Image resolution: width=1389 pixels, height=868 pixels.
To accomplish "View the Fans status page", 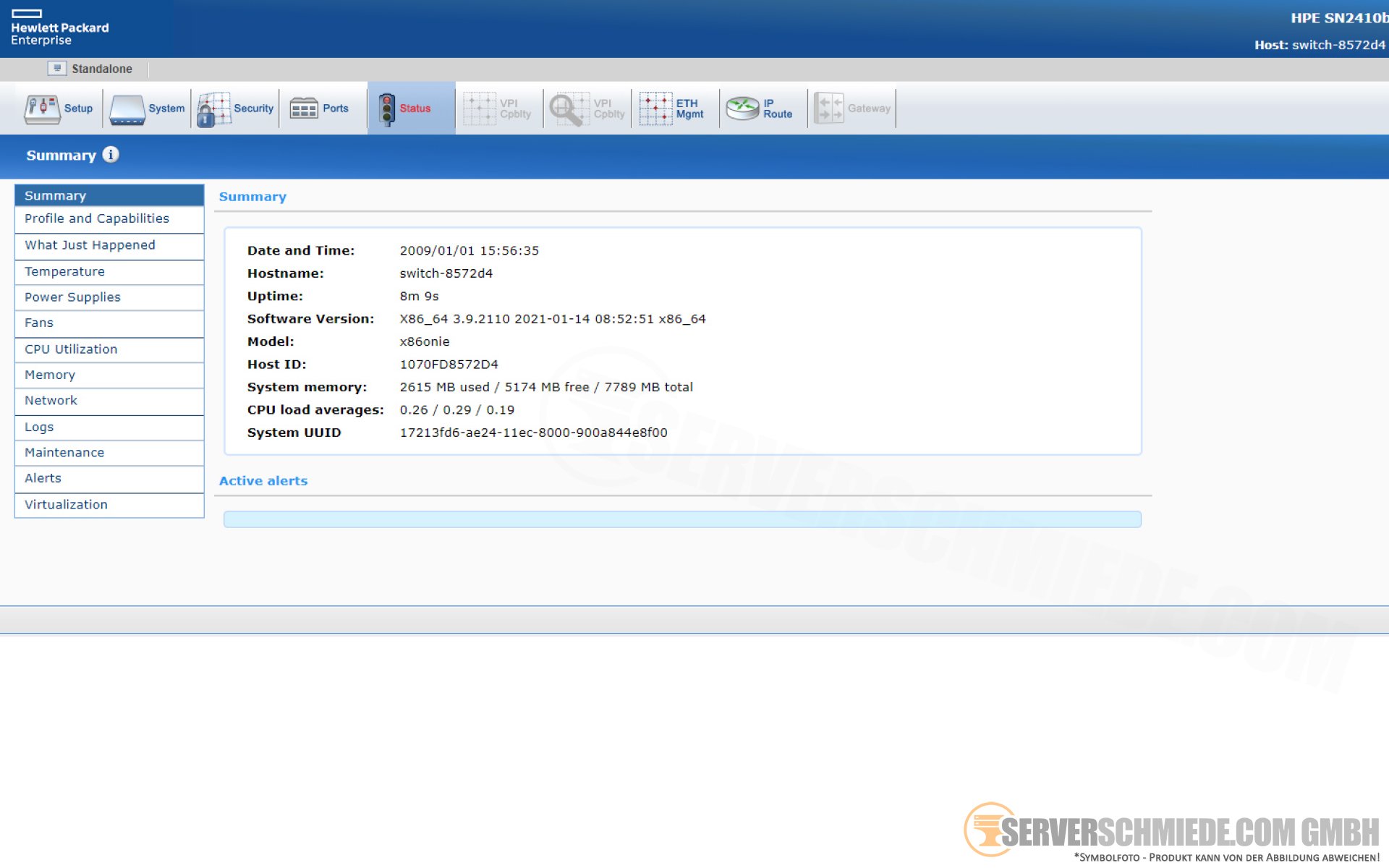I will (x=39, y=323).
